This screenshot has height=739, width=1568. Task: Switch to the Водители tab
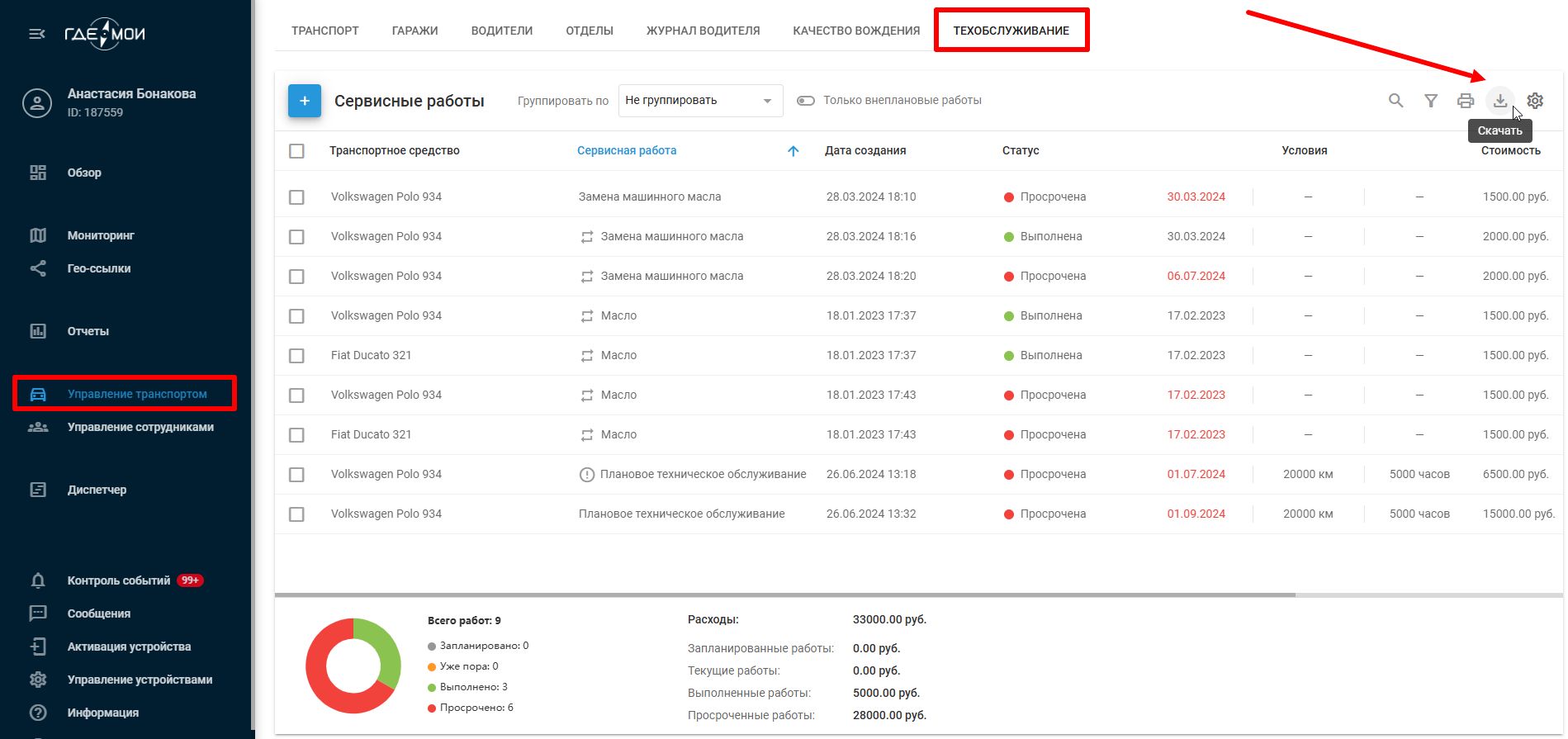point(501,31)
